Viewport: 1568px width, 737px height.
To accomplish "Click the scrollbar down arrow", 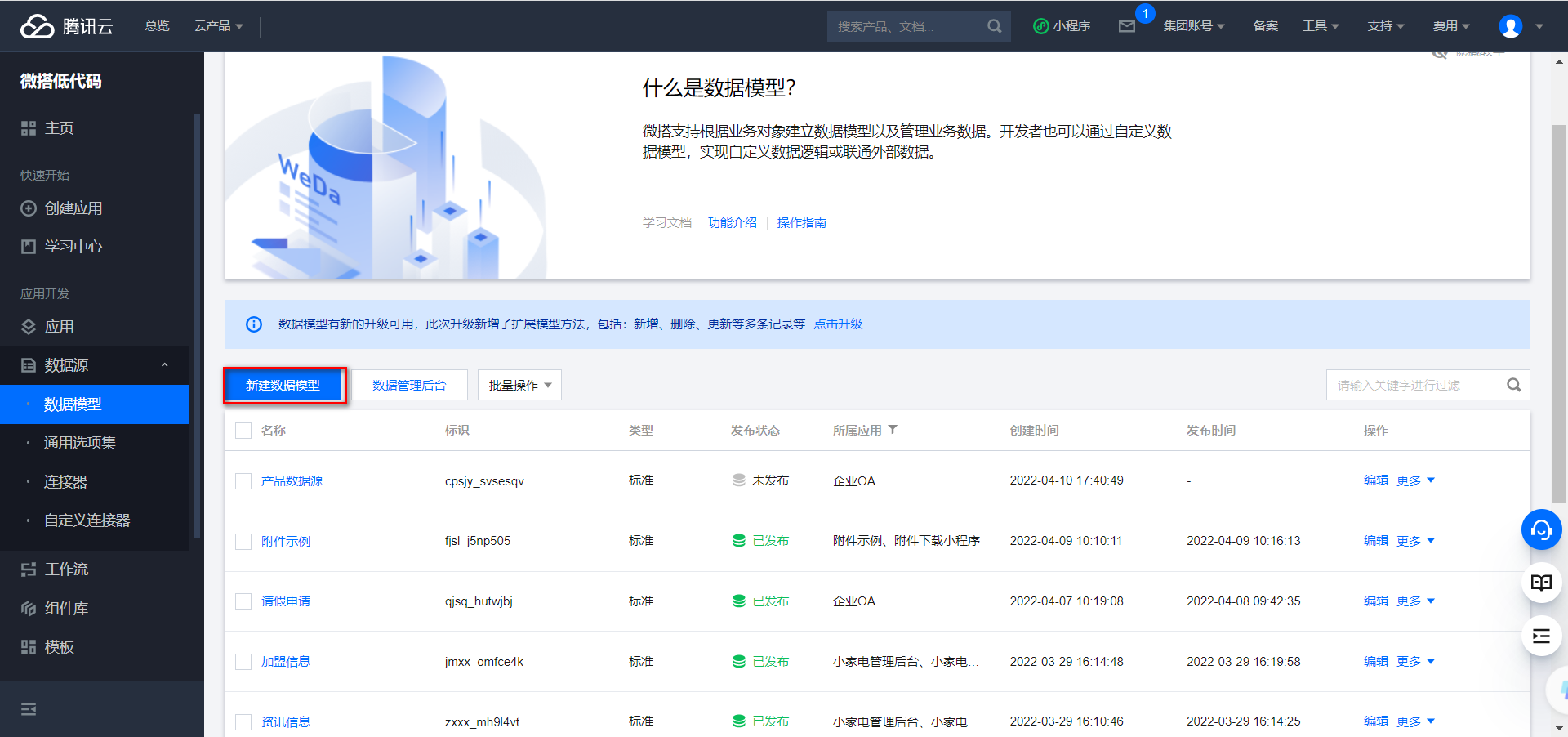I will click(1559, 728).
